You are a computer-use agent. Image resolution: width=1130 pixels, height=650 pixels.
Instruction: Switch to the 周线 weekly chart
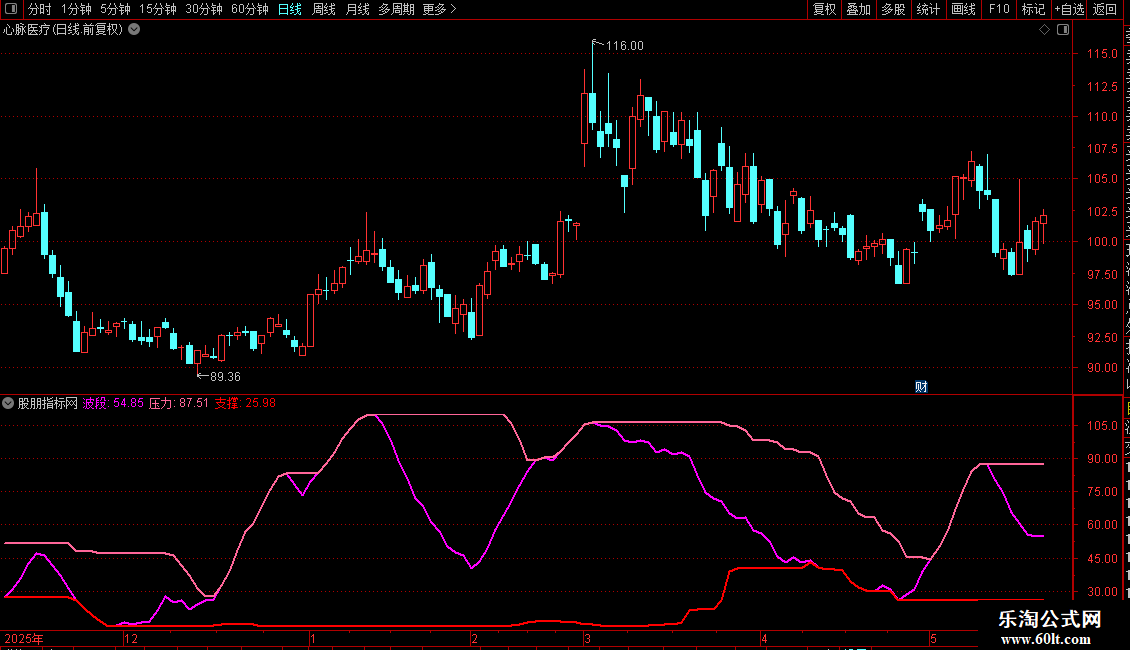324,9
